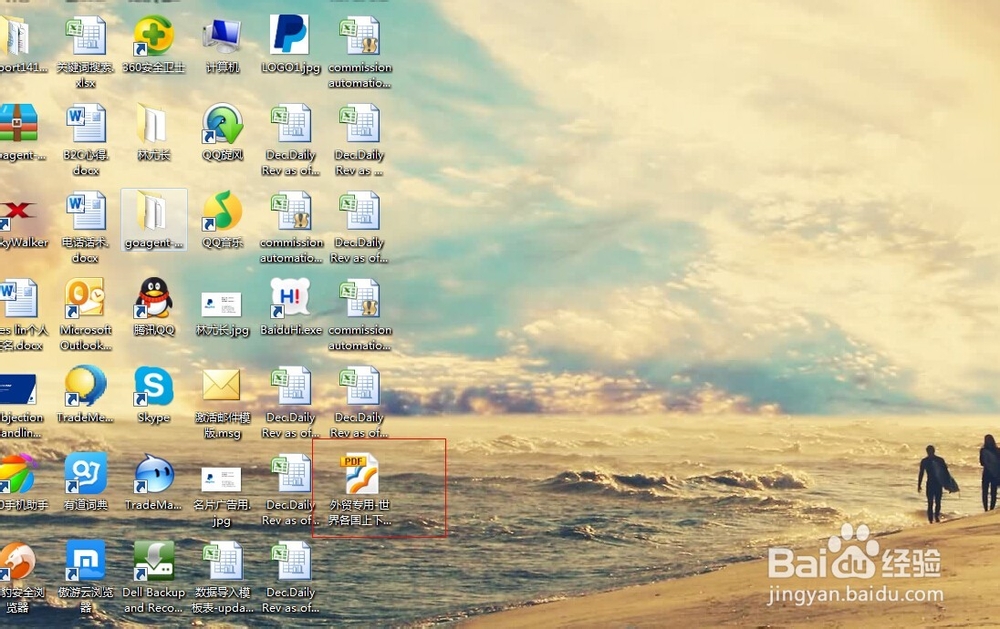Click the 手机助手 colorful shortcut icon

point(17,473)
